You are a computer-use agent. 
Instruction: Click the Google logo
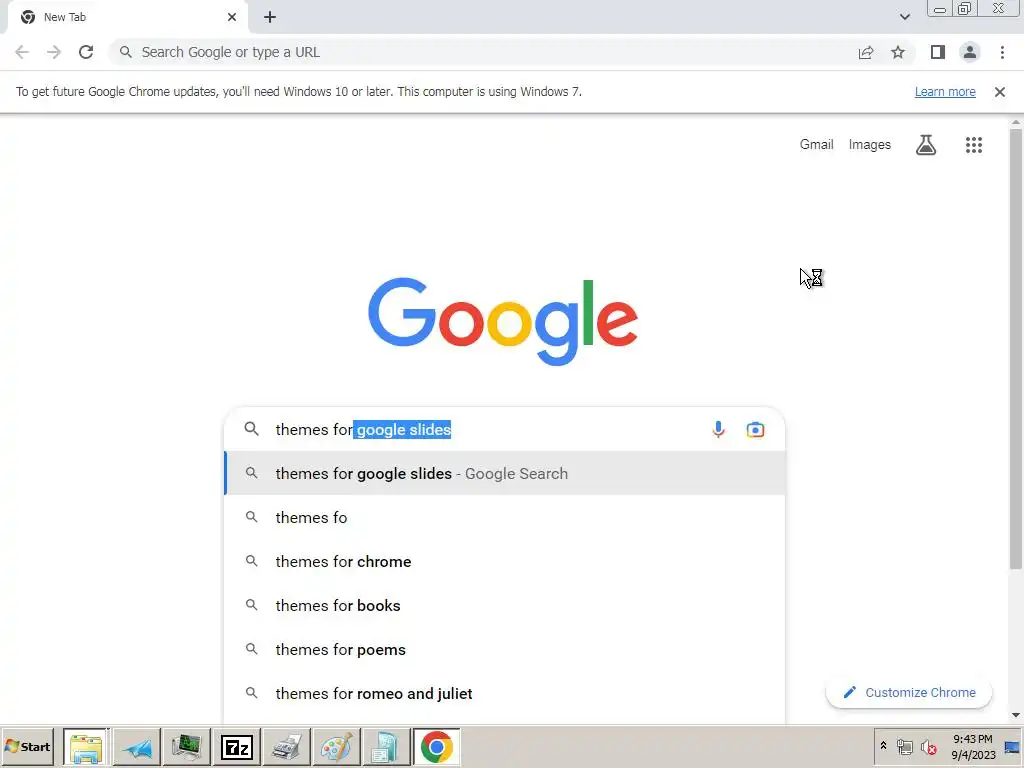(503, 321)
